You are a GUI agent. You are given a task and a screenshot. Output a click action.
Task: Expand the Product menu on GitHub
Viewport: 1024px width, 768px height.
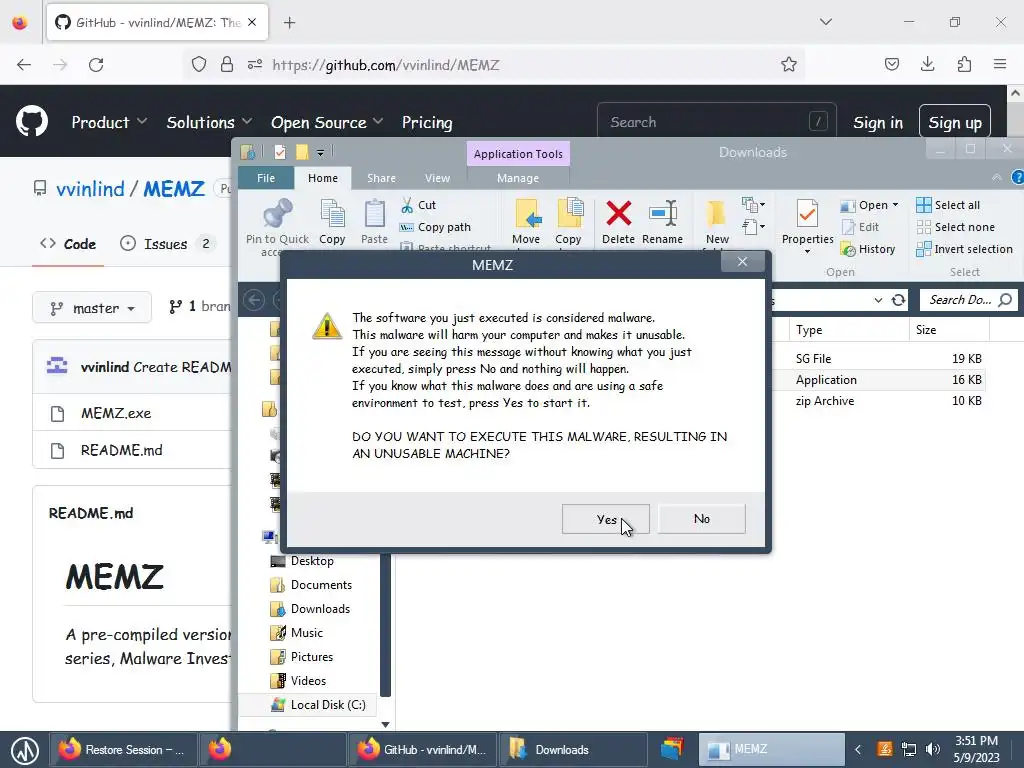(109, 123)
